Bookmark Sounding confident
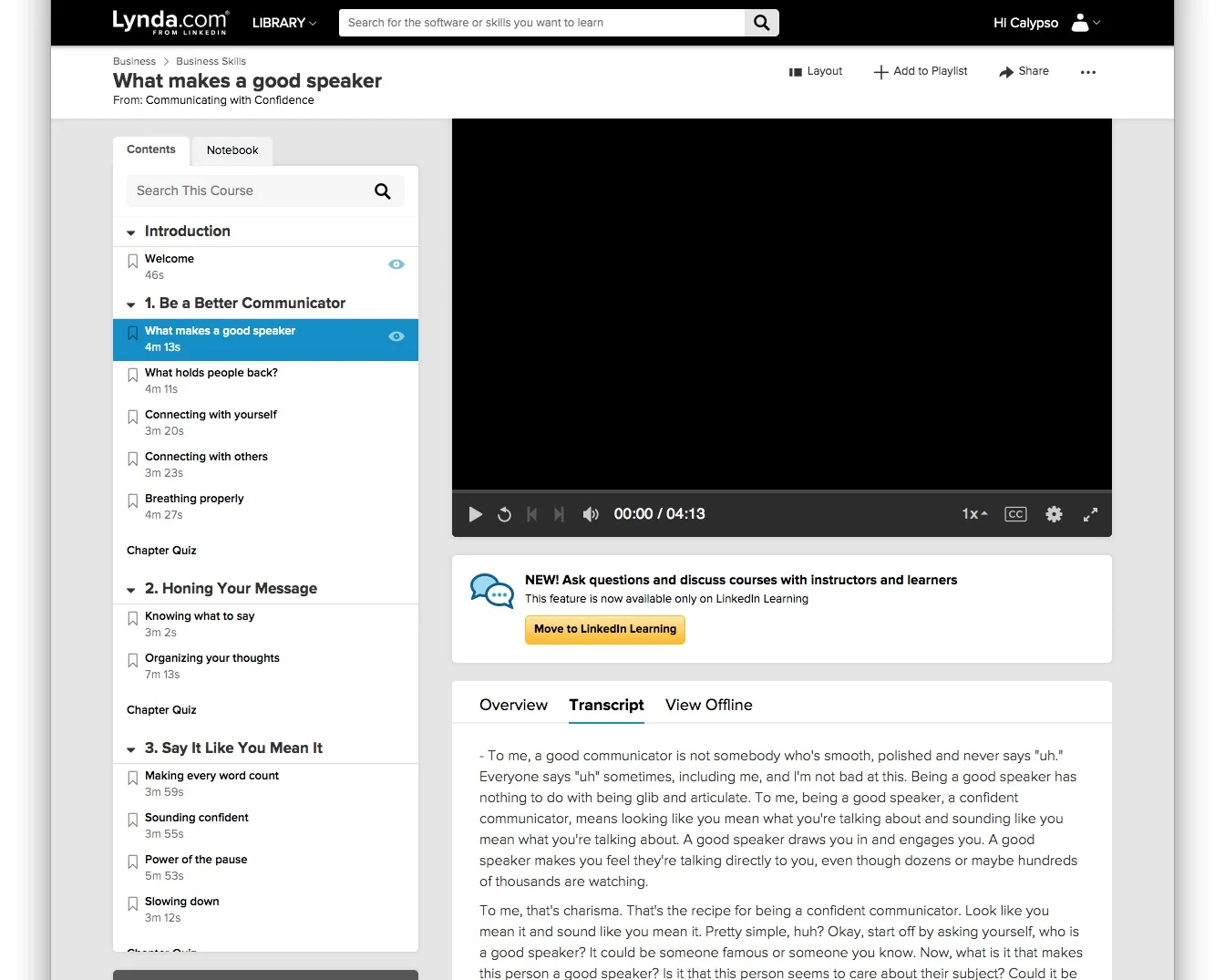This screenshot has width=1225, height=980. click(133, 820)
